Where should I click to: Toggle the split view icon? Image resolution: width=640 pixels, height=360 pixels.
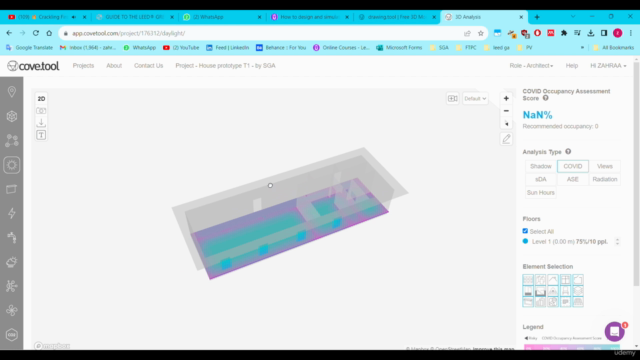click(x=453, y=98)
